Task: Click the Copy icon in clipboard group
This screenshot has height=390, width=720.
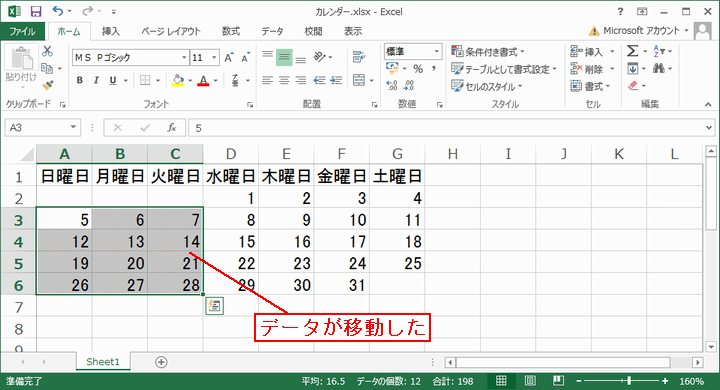Action: coord(47,68)
